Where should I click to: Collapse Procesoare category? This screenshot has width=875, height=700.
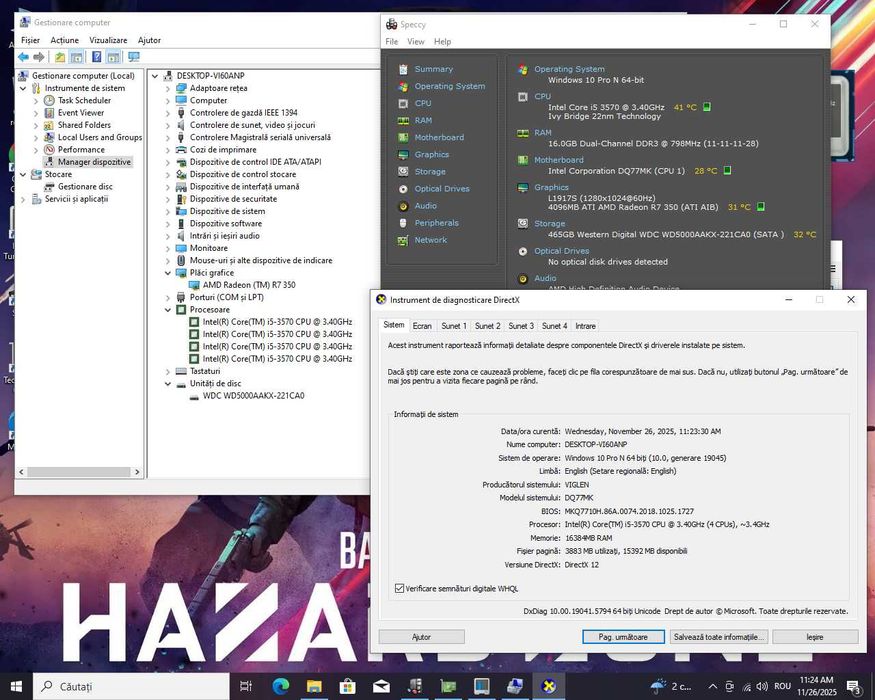[167, 310]
